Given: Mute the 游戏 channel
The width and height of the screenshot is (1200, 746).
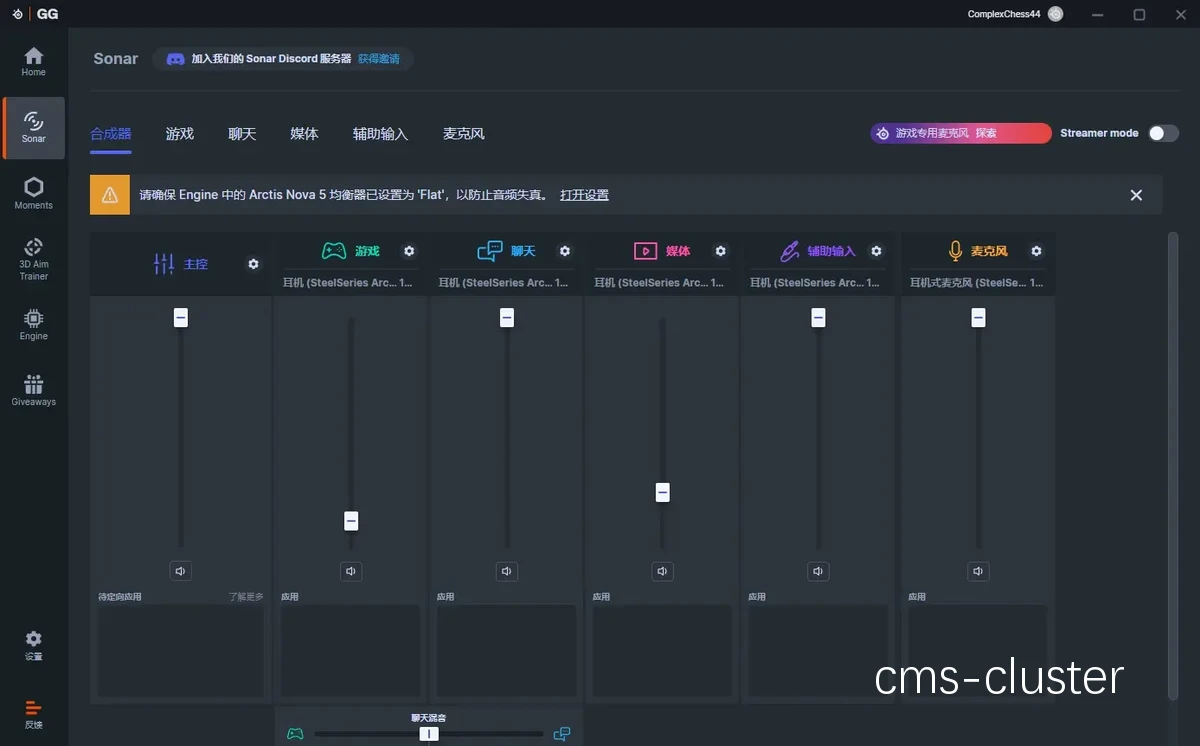Looking at the screenshot, I should (351, 571).
